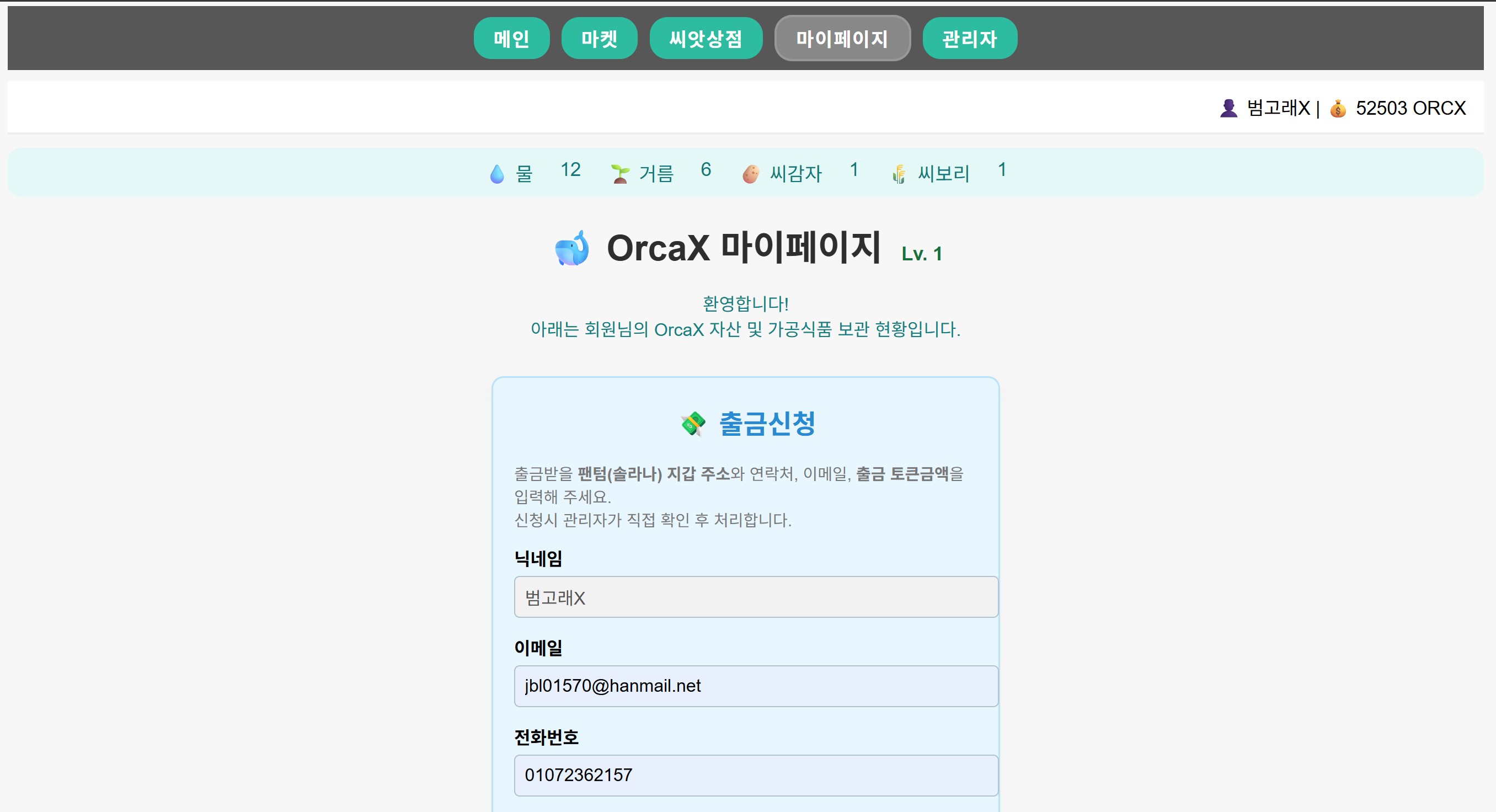
Task: Select the email field with jbl01570@hanmail.net
Action: click(755, 686)
